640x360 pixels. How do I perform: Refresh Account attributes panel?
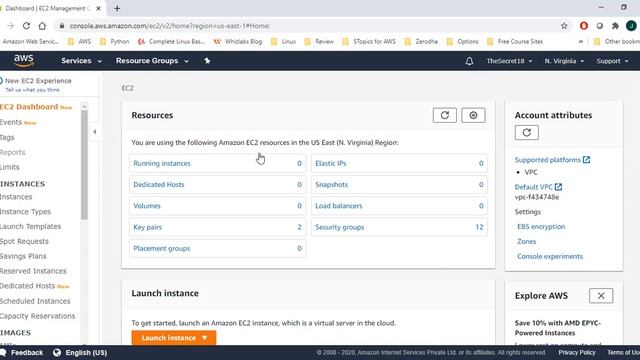[x=527, y=132]
